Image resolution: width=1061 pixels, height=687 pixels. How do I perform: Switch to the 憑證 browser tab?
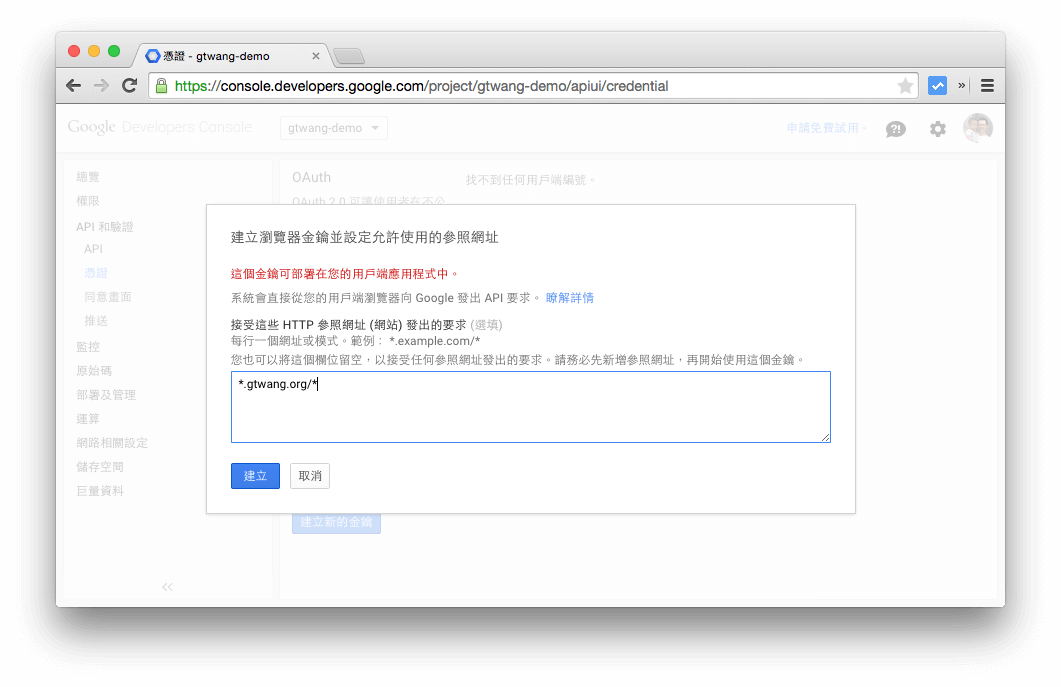(210, 56)
